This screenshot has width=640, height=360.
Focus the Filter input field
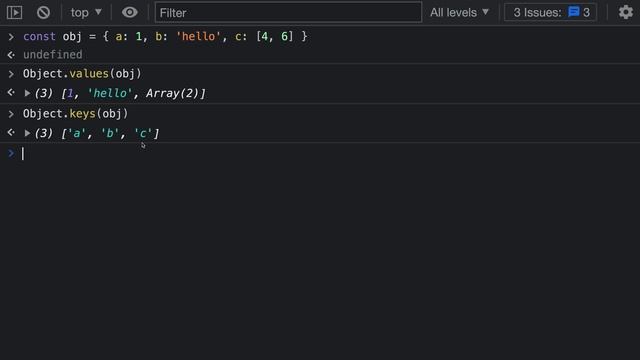coord(288,13)
